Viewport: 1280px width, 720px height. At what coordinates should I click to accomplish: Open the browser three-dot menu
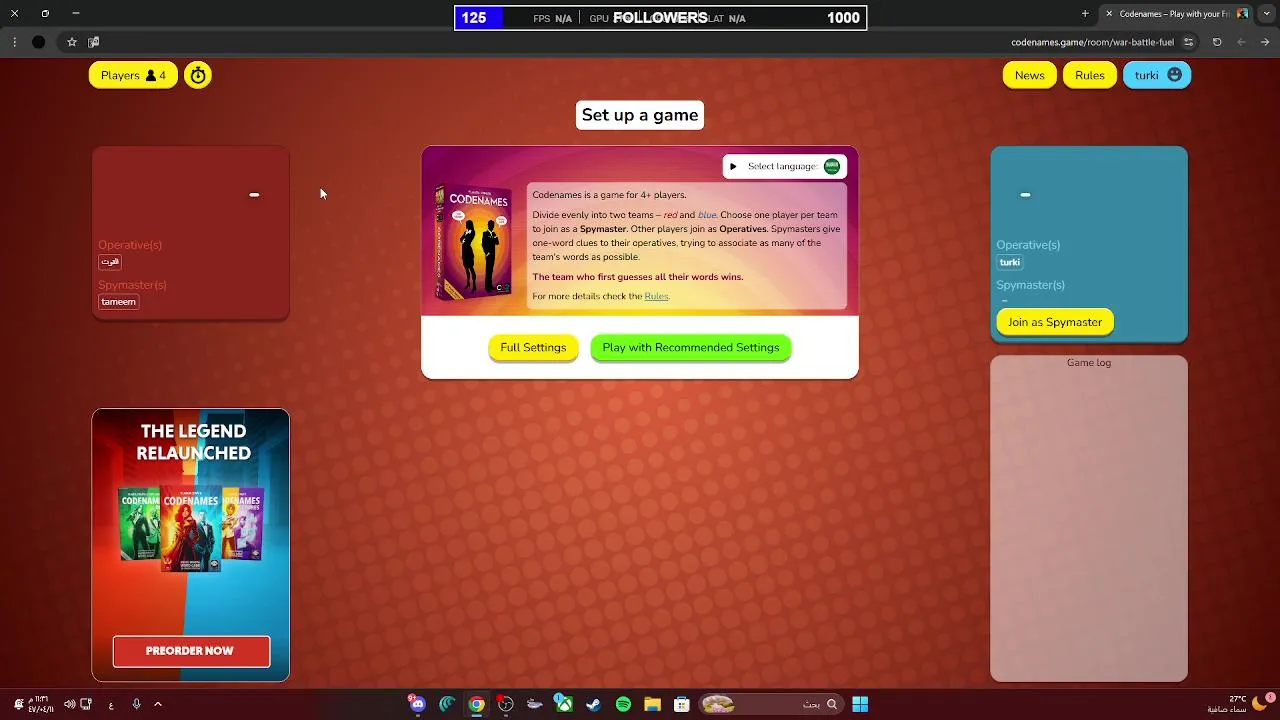pyautogui.click(x=14, y=42)
